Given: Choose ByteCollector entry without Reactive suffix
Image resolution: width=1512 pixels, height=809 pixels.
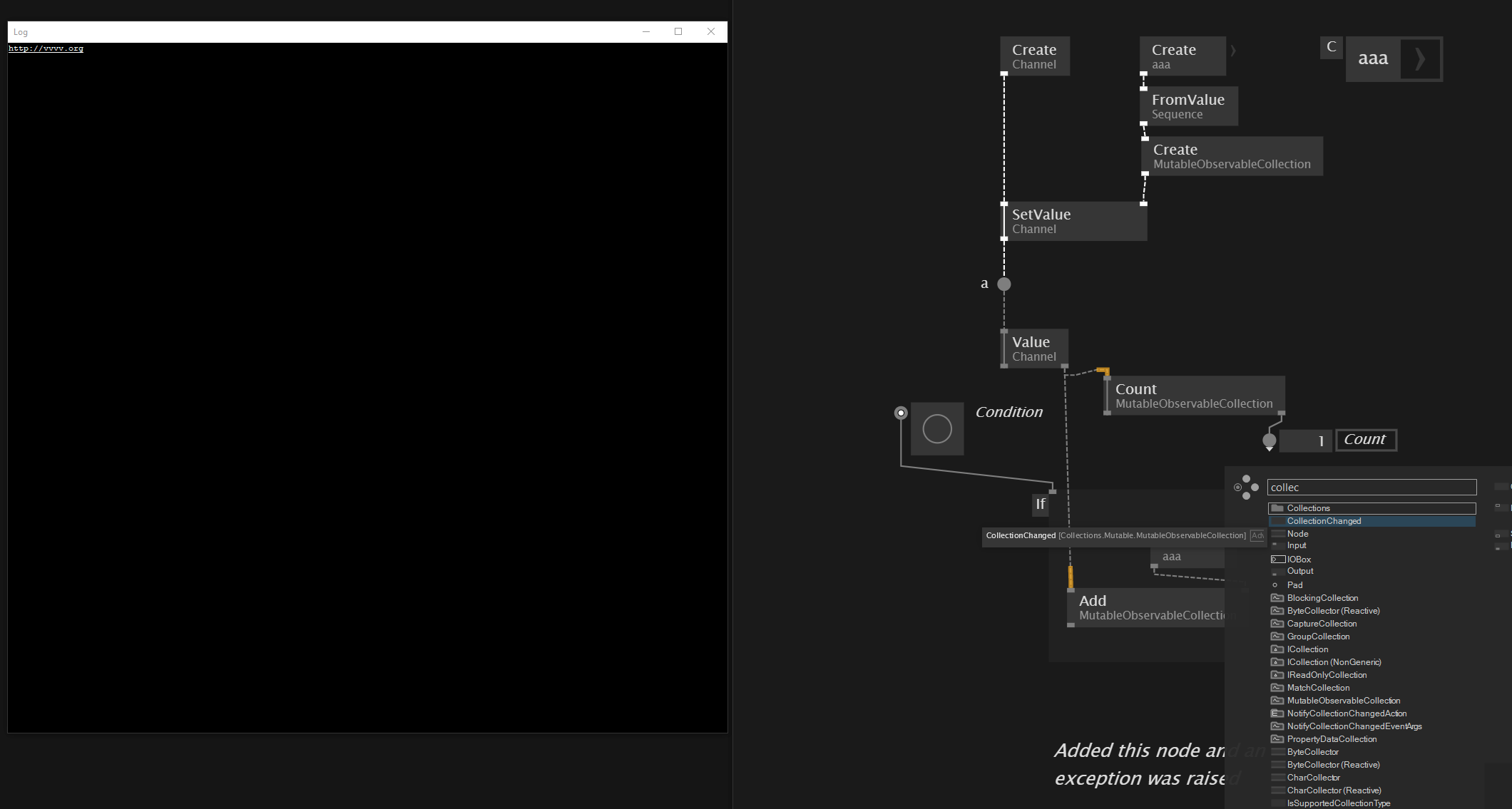Looking at the screenshot, I should (1312, 752).
